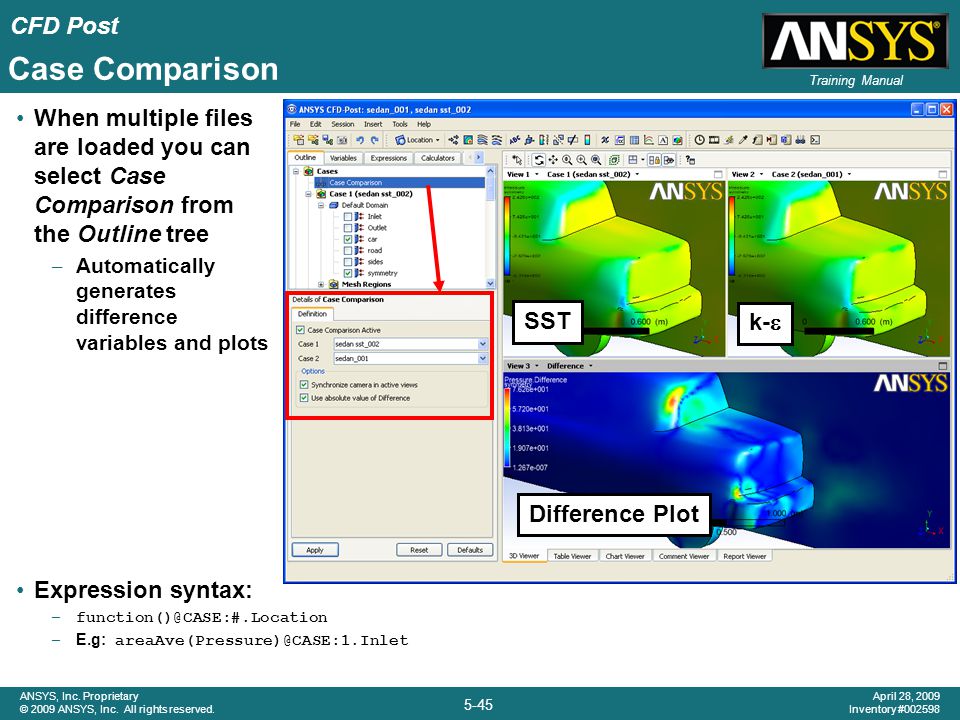Open the Help menu
Image resolution: width=960 pixels, height=720 pixels.
(424, 124)
